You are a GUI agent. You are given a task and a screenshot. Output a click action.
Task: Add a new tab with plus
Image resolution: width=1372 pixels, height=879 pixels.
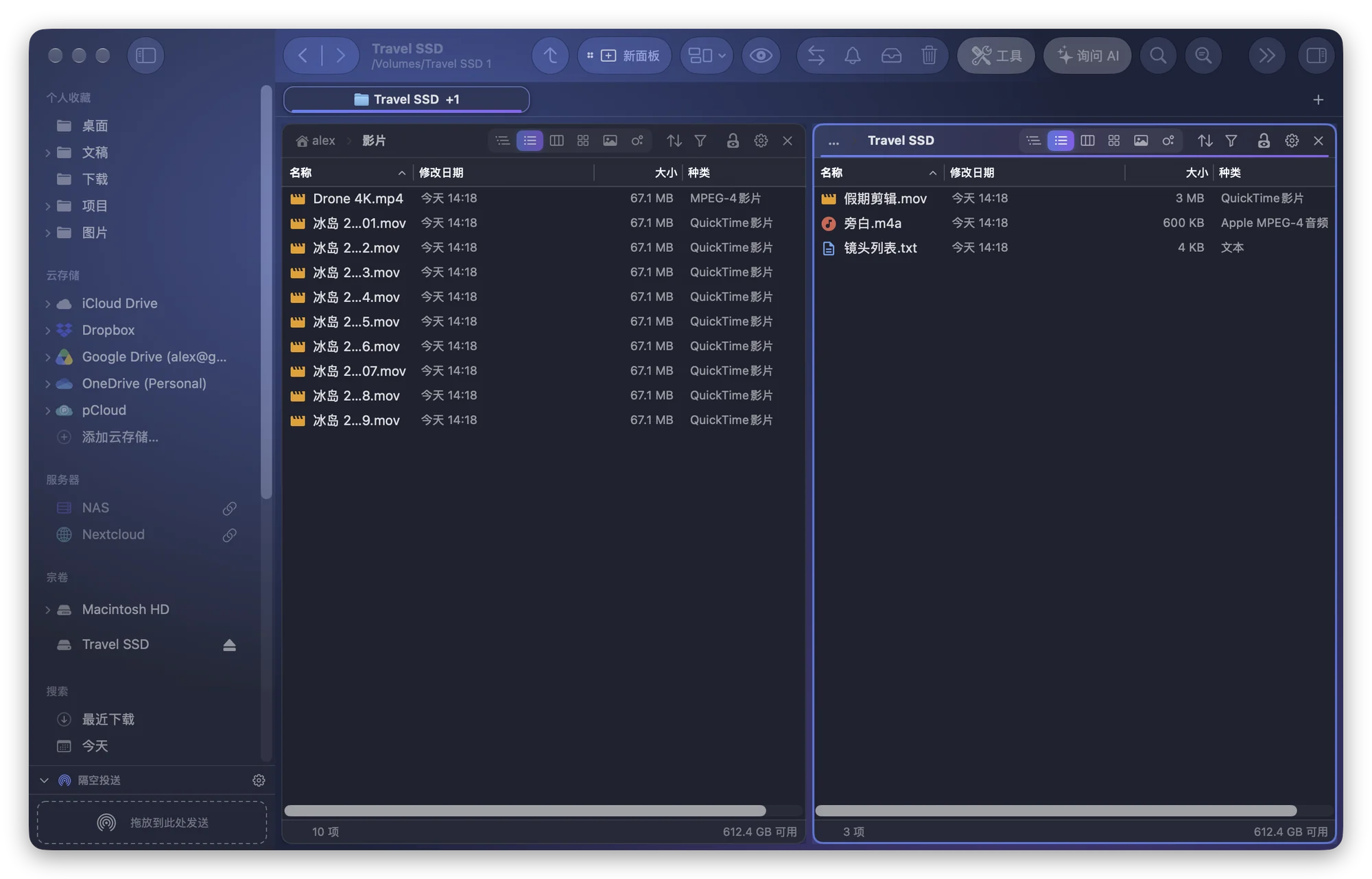point(1318,100)
